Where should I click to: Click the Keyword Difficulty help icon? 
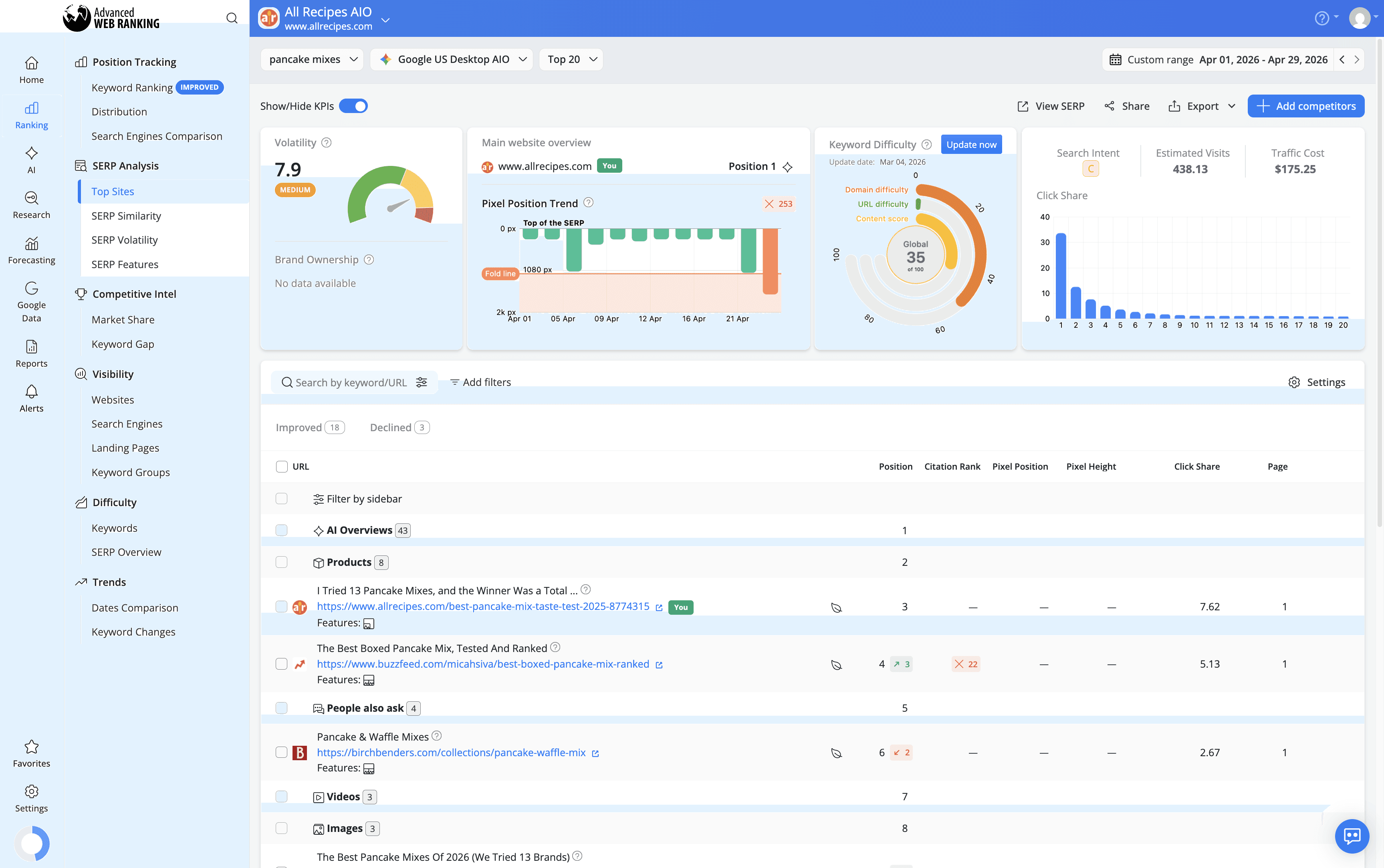coord(926,145)
